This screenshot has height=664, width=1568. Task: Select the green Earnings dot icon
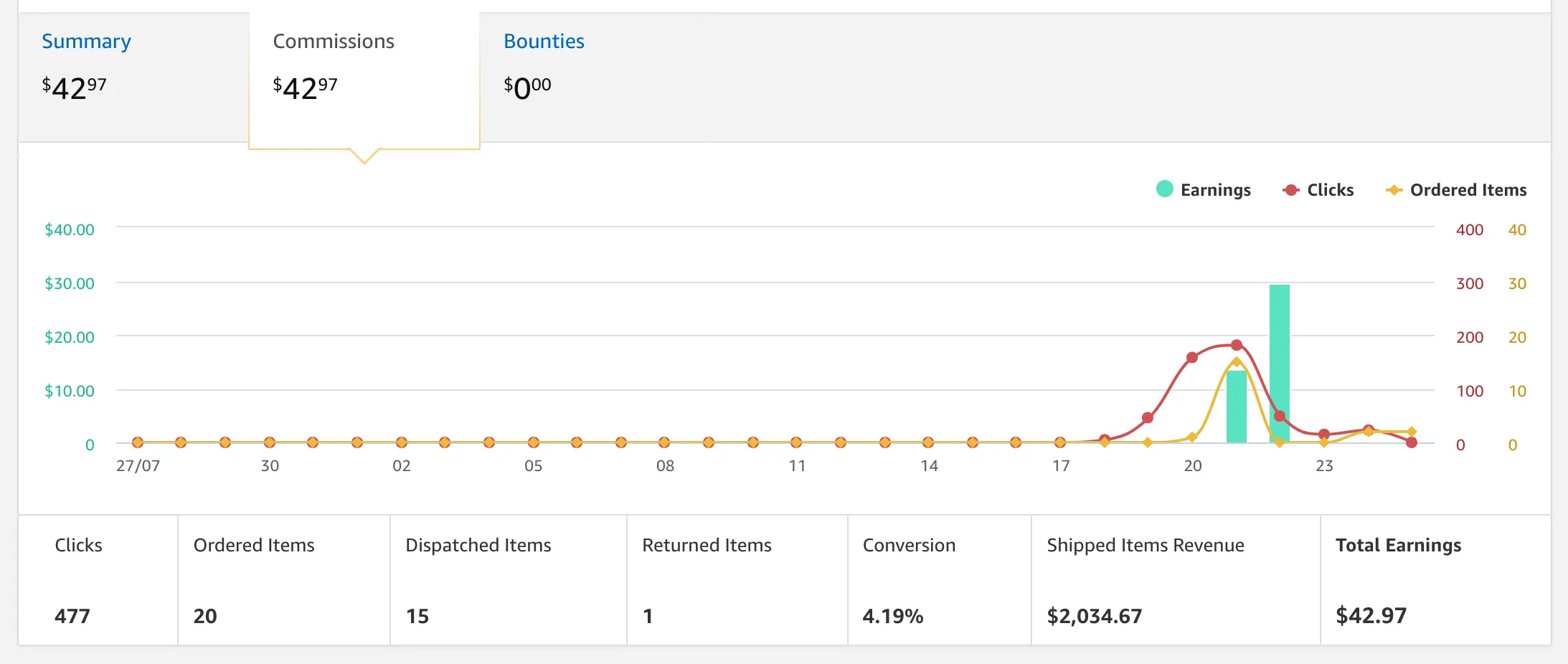(x=1164, y=189)
